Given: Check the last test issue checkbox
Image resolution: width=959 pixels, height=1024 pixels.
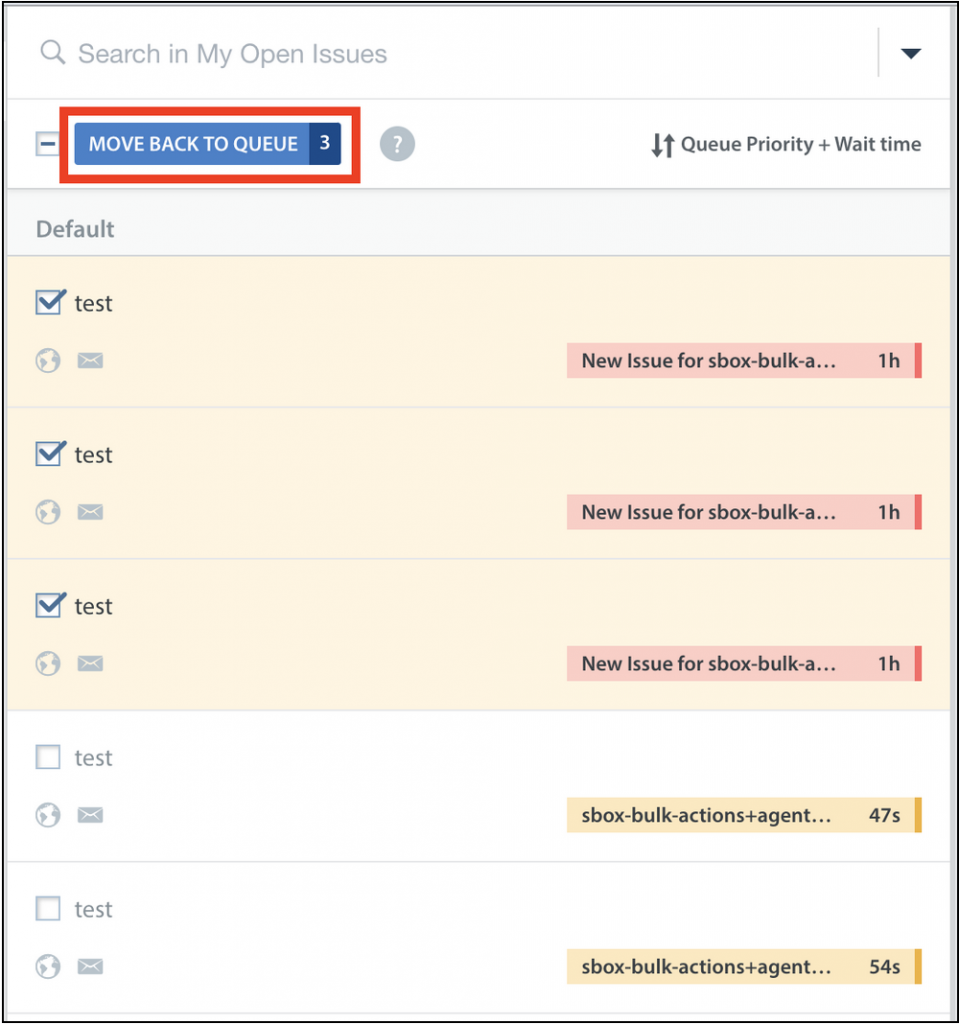Looking at the screenshot, I should (x=48, y=908).
